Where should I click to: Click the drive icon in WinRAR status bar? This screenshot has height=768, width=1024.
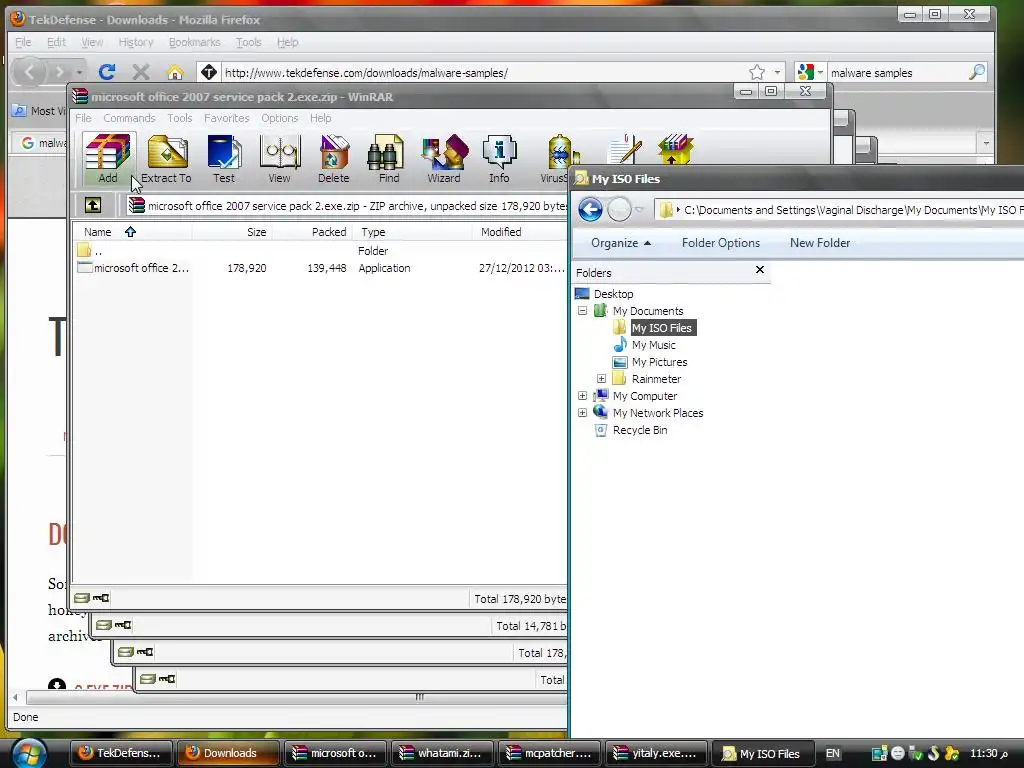[x=82, y=598]
